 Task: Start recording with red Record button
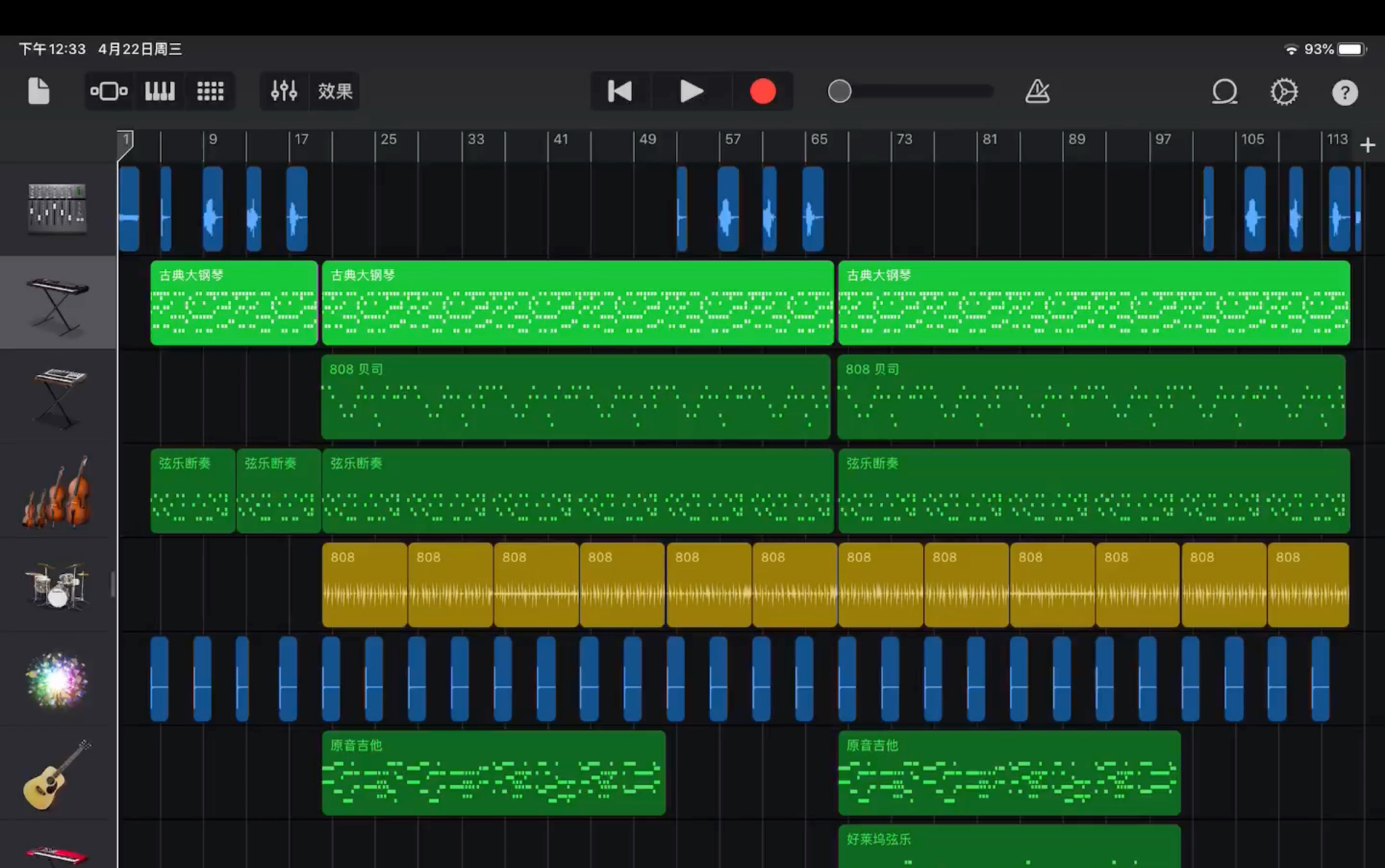[x=763, y=91]
